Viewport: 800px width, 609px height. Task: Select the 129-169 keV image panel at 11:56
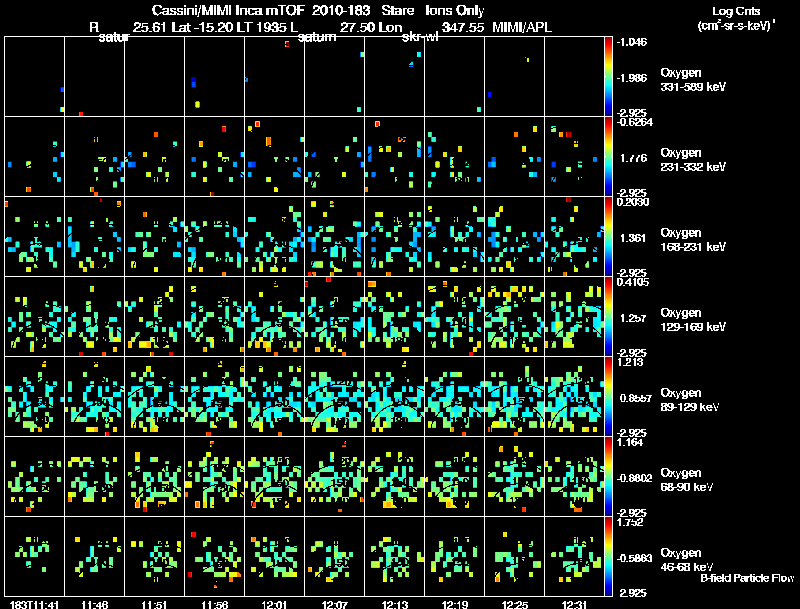pyautogui.click(x=214, y=316)
